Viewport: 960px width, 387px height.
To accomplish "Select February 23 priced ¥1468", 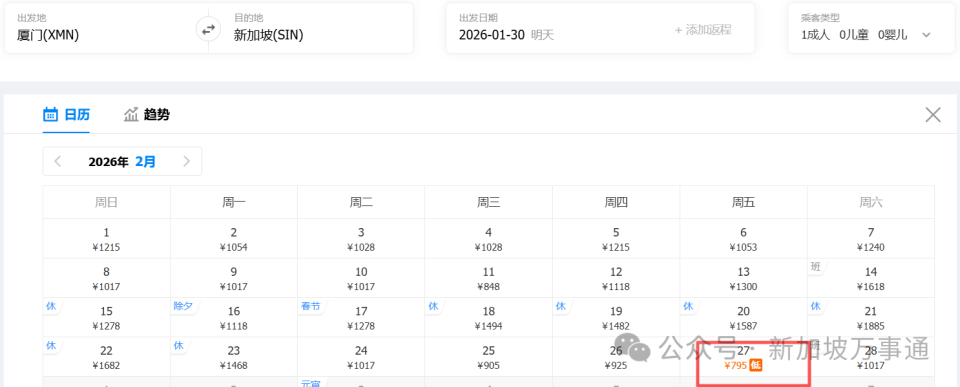I will tap(234, 357).
